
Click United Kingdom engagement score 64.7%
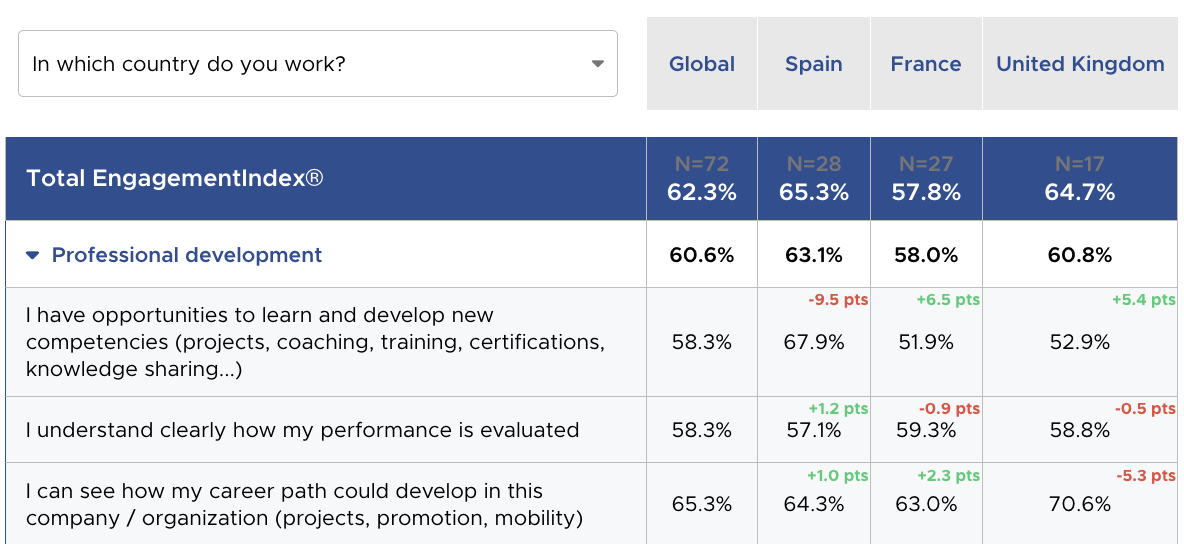[x=1080, y=192]
